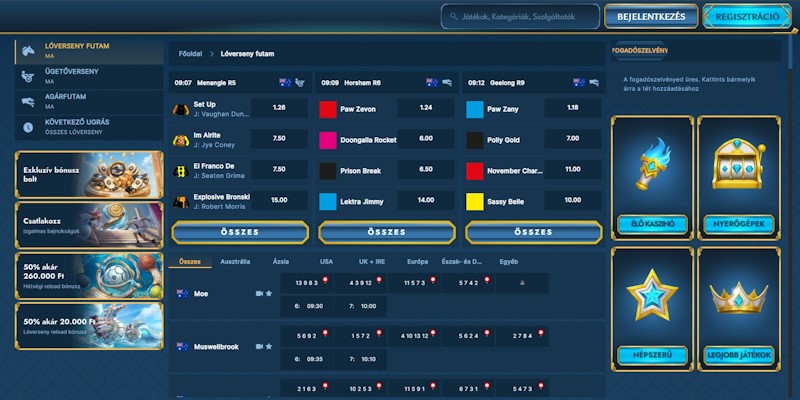This screenshot has width=800, height=400.
Task: Select odds 11.00 for November Char
Action: 572,169
